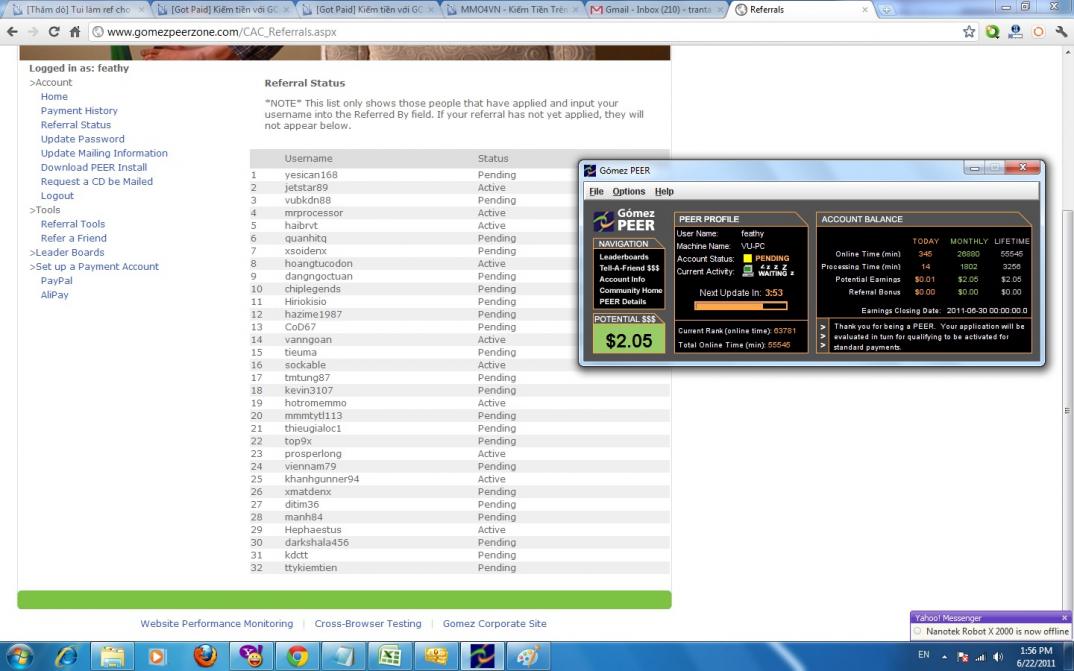Open Firefox from taskbar

(205, 657)
